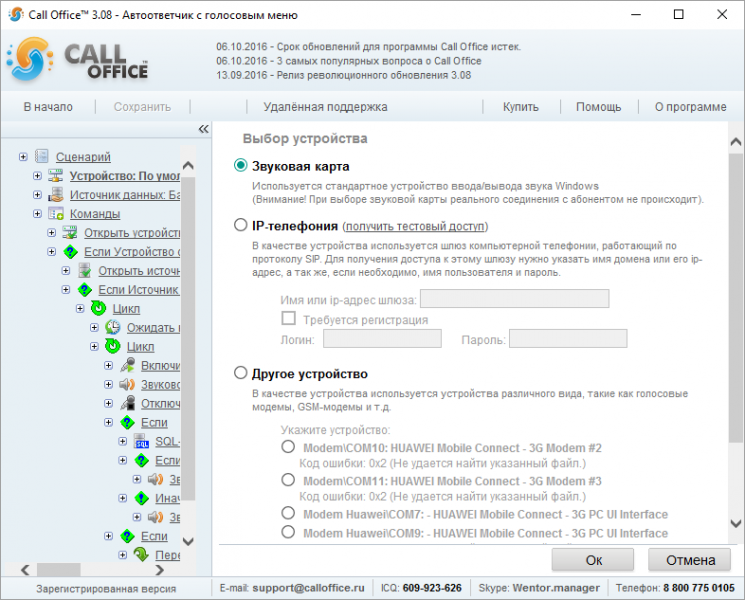Screen dimensions: 745x600
Task: Expand the Ожидать tree node
Action: [x=94, y=327]
